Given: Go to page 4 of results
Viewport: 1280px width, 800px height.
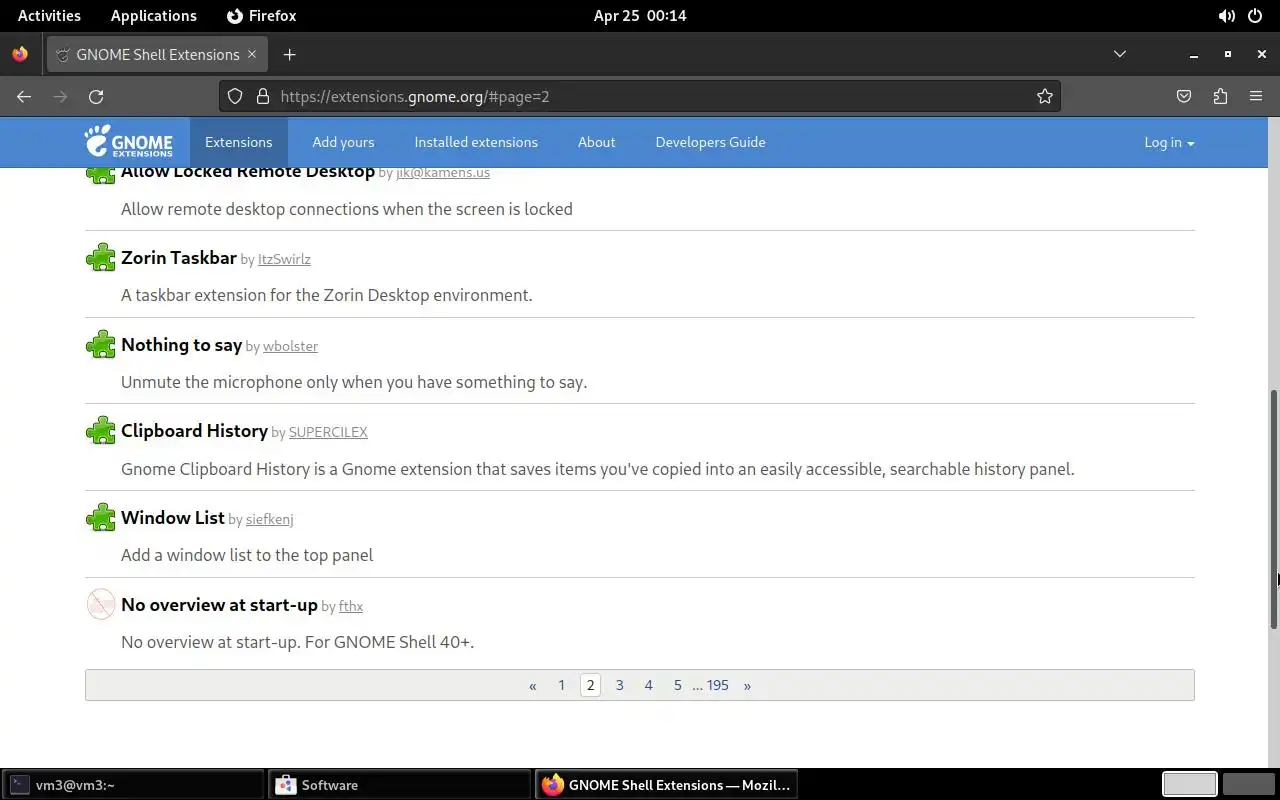Looking at the screenshot, I should (x=648, y=685).
